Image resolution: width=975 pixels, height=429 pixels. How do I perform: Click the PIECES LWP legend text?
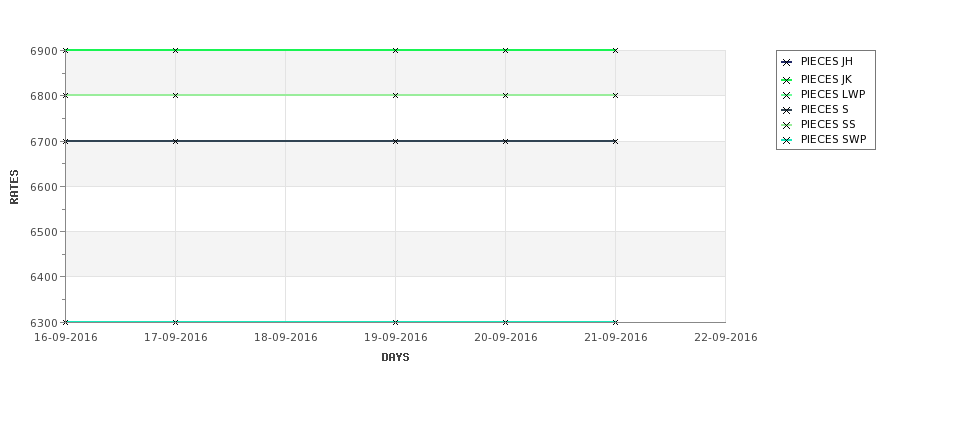click(x=833, y=95)
